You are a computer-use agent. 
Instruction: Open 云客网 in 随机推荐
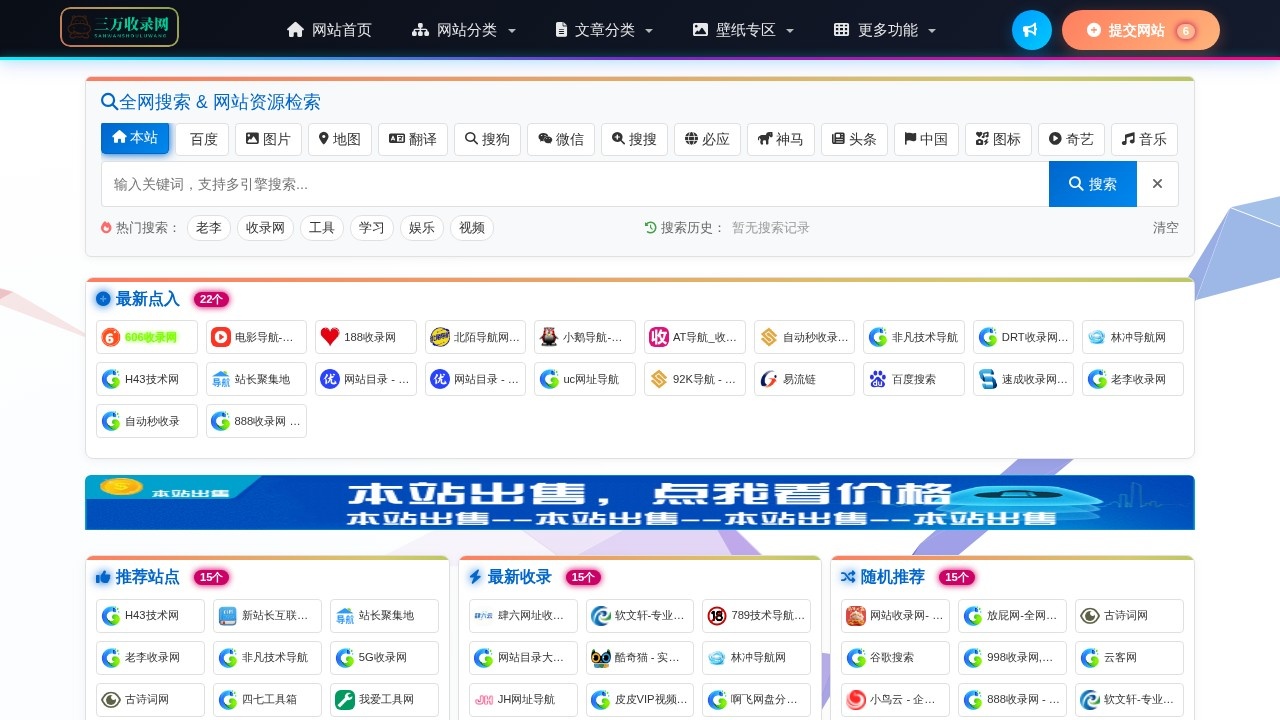(x=1129, y=658)
